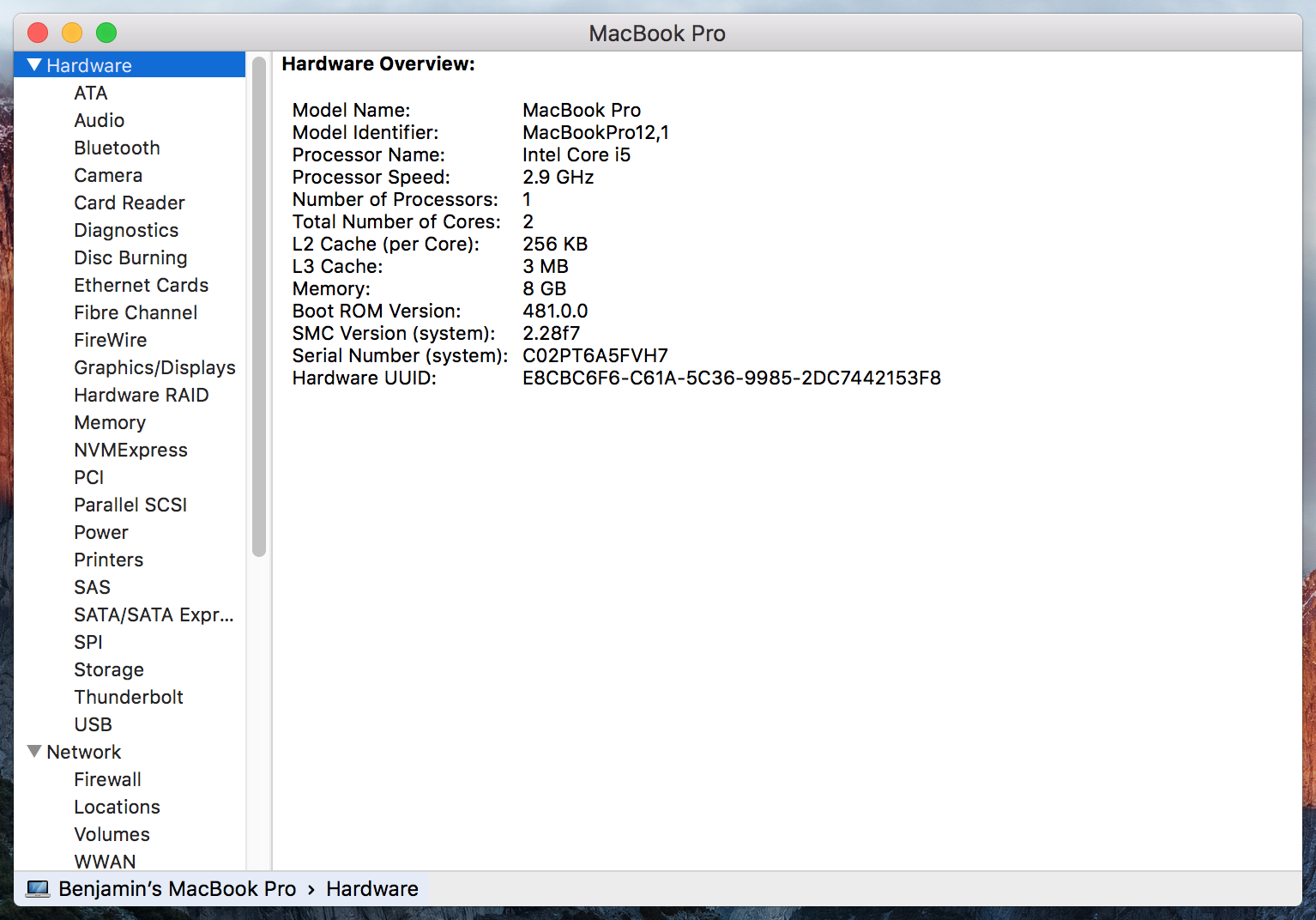Select Parallel SCSI in the sidebar
This screenshot has height=920, width=1316.
[x=130, y=505]
